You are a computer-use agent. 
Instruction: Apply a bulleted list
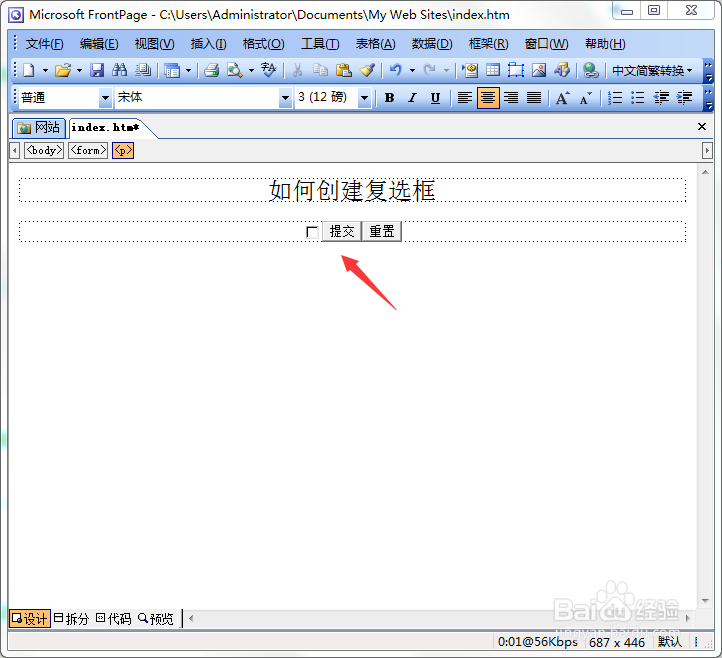click(x=638, y=98)
